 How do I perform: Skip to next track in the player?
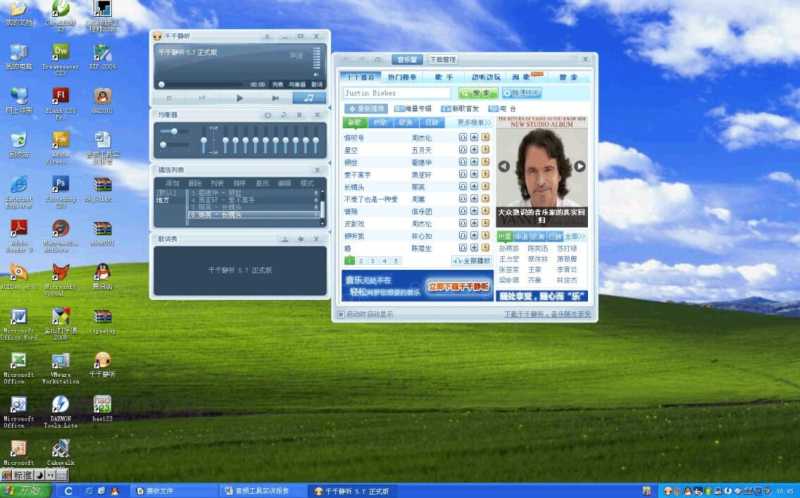tap(275, 98)
